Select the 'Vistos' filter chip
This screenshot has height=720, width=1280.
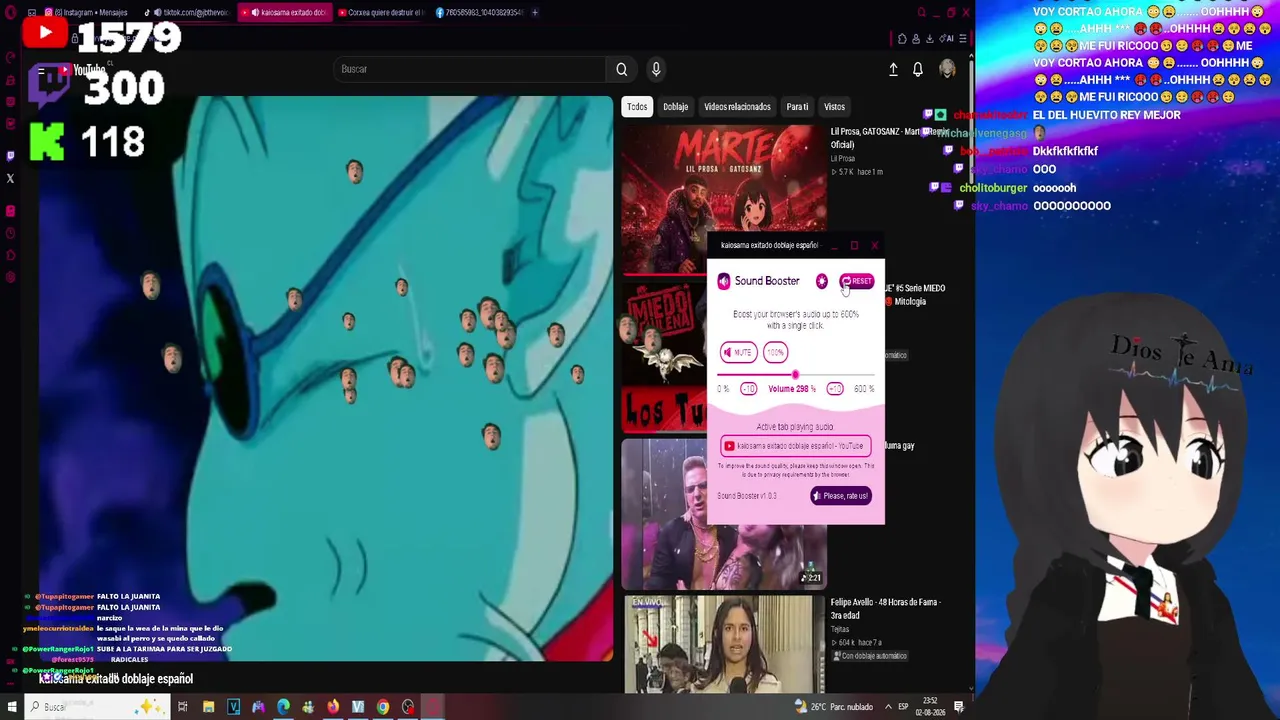834,107
